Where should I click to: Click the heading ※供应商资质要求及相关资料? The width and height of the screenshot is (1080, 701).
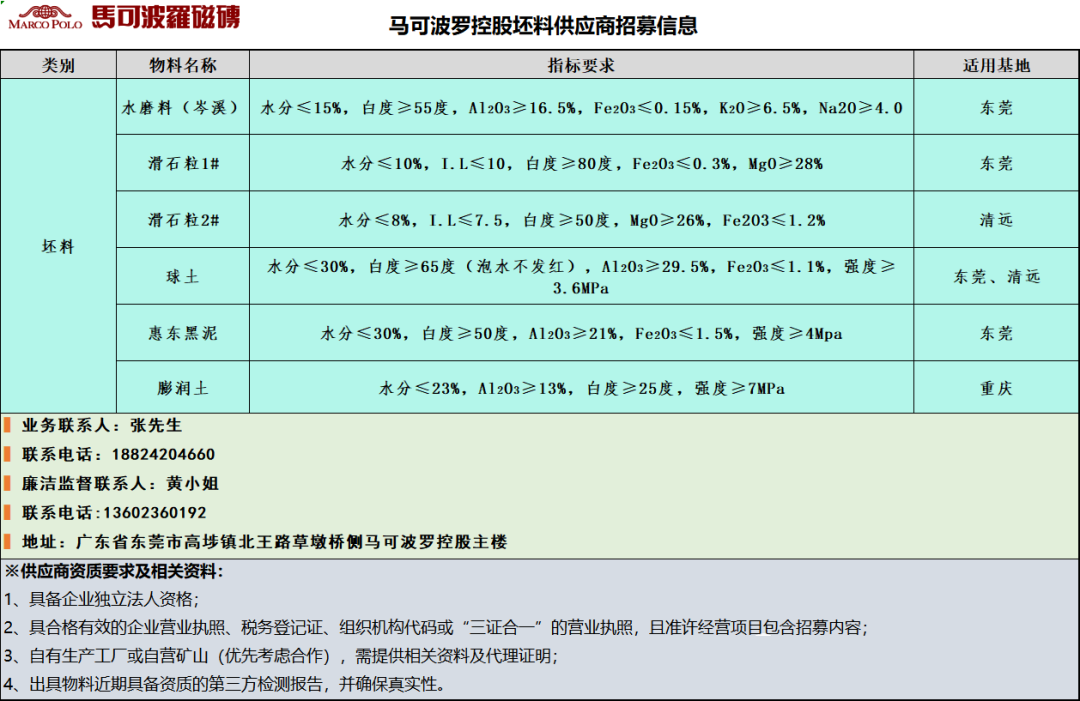114,571
